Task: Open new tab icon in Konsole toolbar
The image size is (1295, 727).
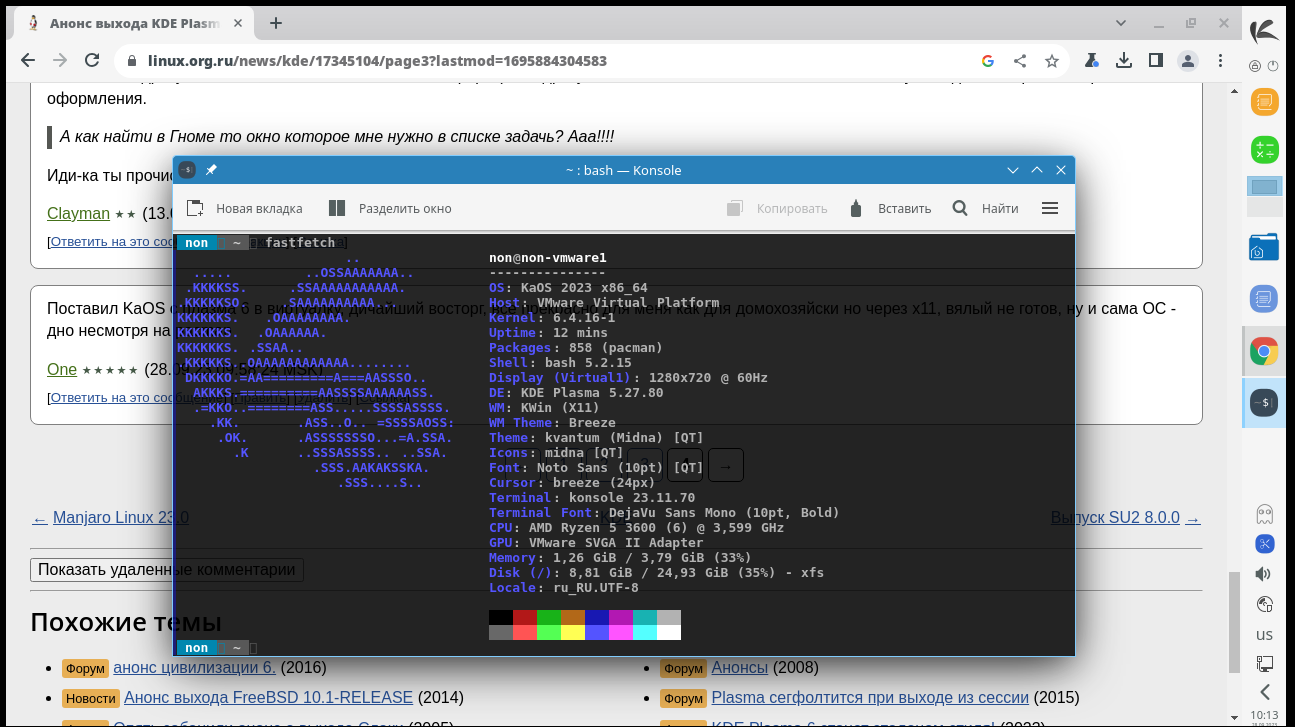Action: [195, 208]
